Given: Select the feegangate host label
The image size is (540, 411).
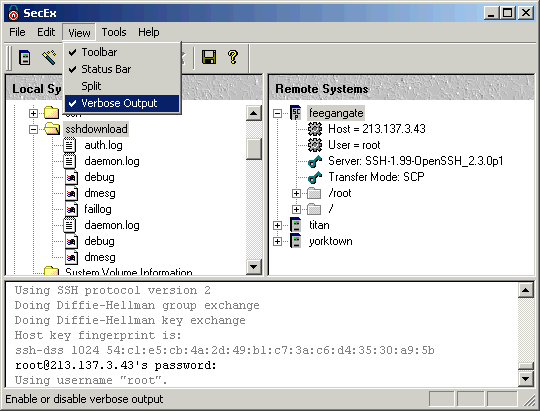Looking at the screenshot, I should [336, 113].
